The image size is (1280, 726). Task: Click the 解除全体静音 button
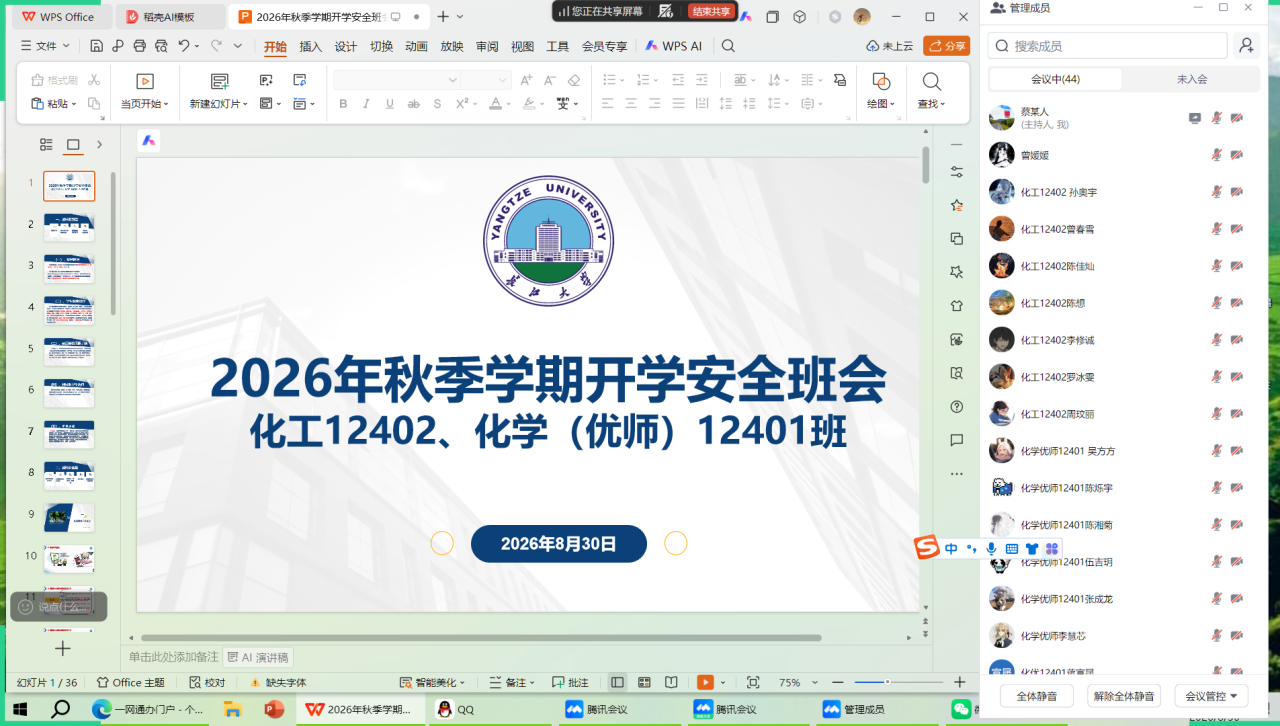[x=1123, y=696]
